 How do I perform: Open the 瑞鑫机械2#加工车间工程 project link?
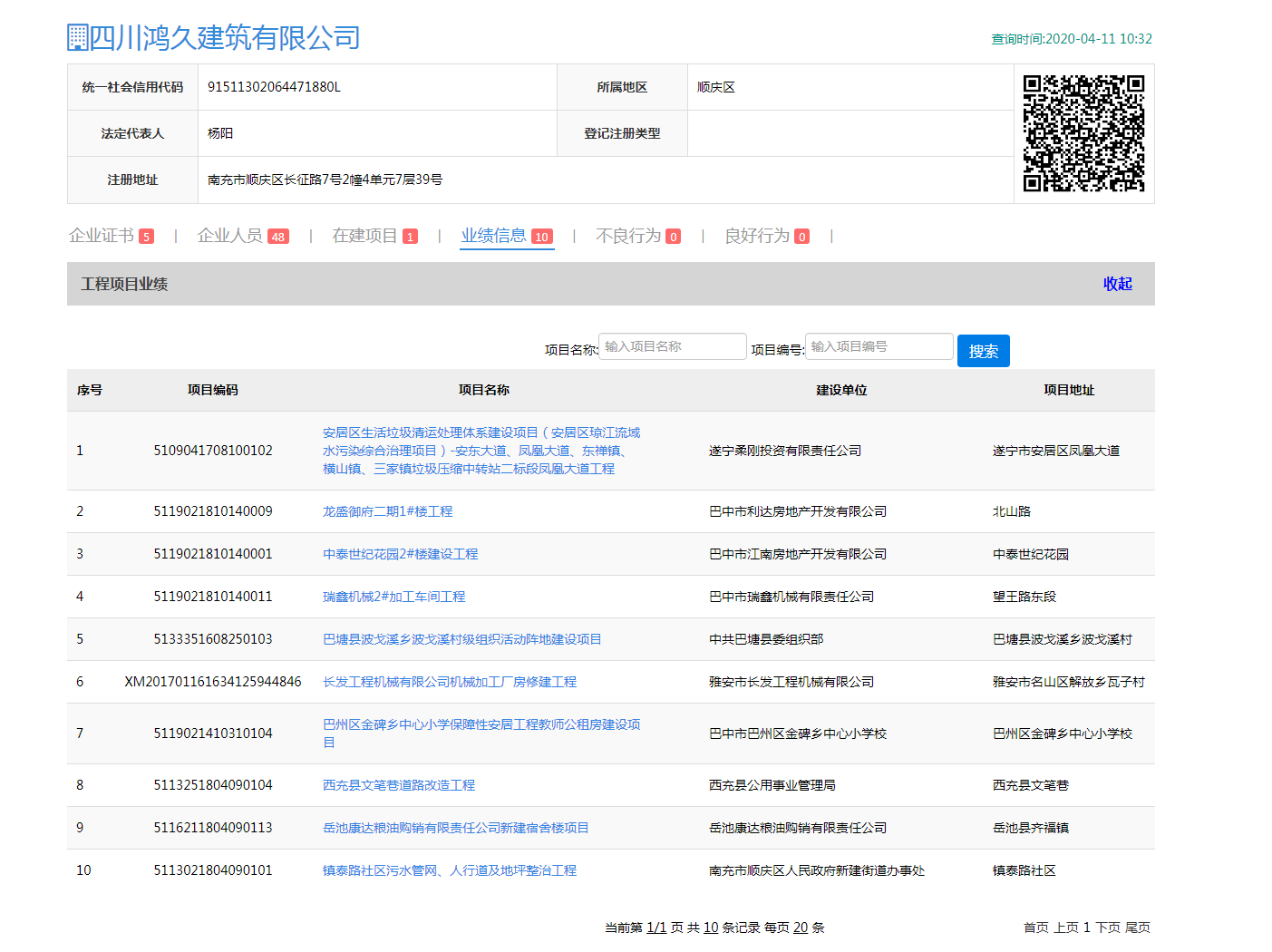[393, 597]
